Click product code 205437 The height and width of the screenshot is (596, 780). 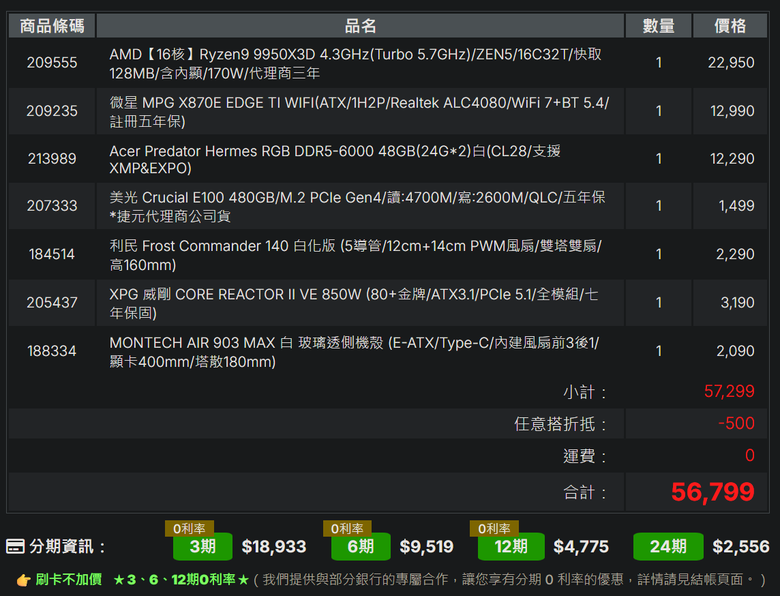tap(52, 302)
